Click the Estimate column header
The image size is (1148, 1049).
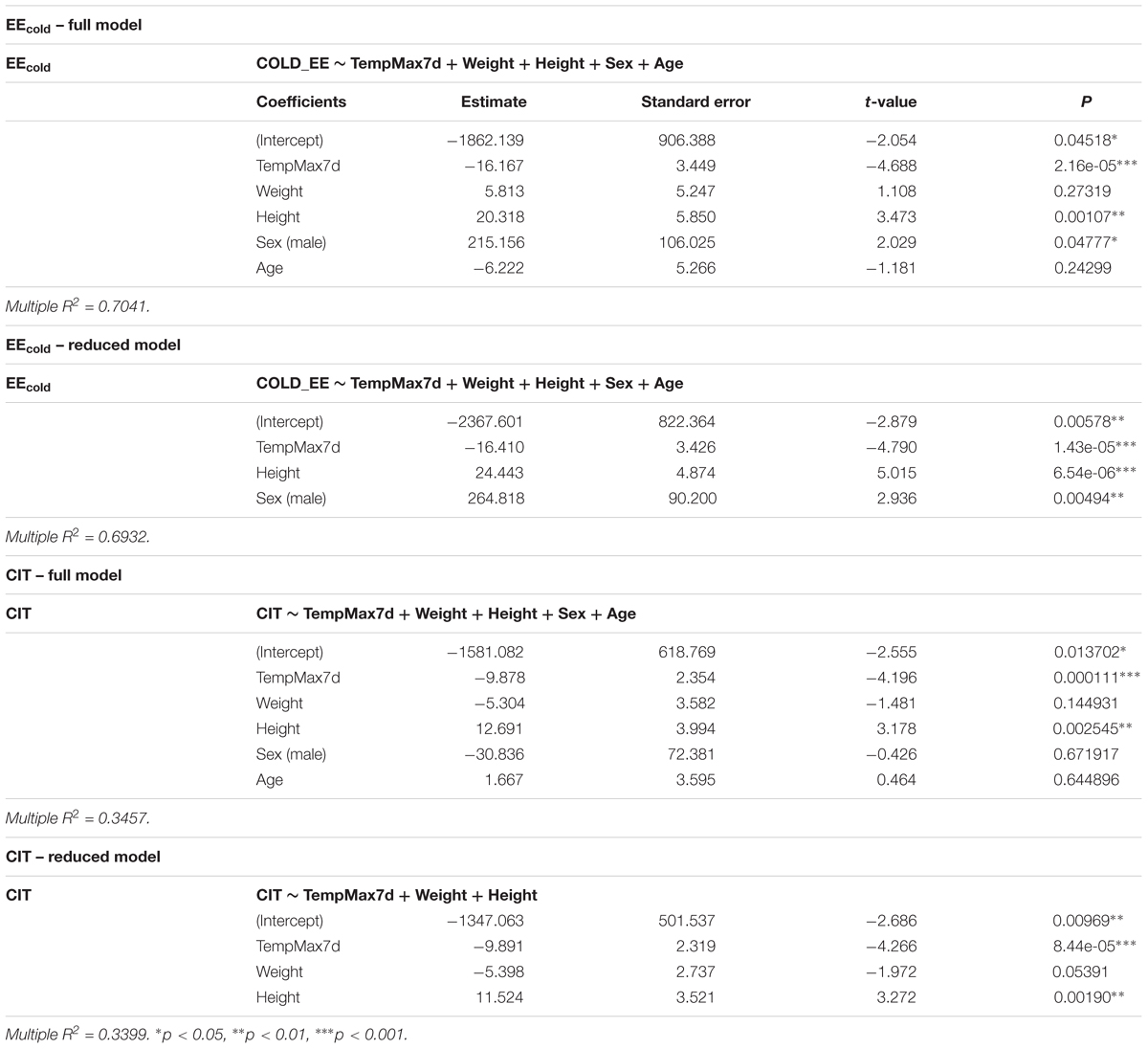(494, 101)
